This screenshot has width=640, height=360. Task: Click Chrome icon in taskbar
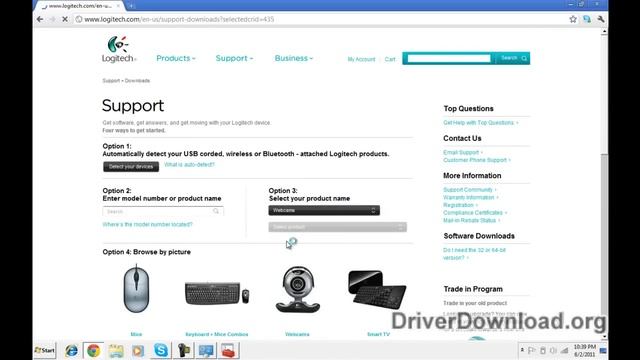tap(93, 351)
